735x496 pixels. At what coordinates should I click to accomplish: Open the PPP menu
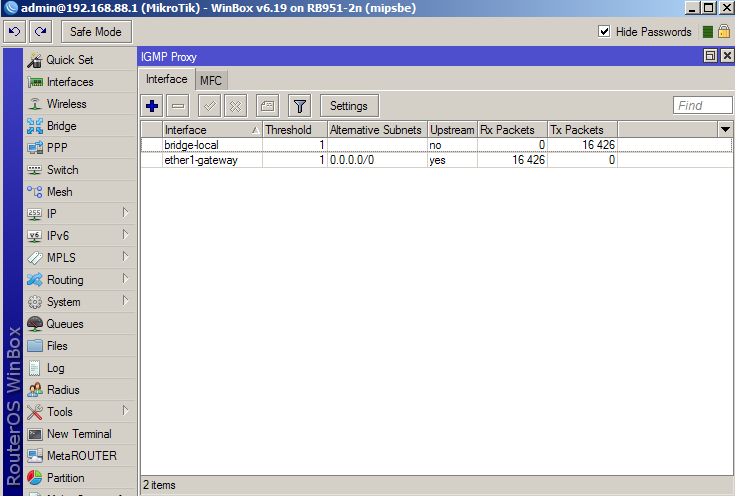click(80, 148)
